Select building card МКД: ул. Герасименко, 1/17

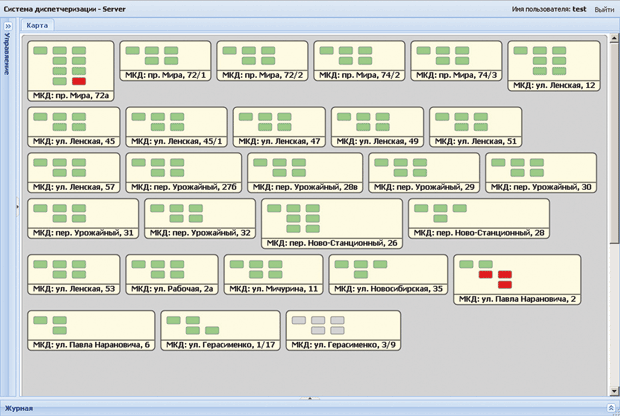220,331
